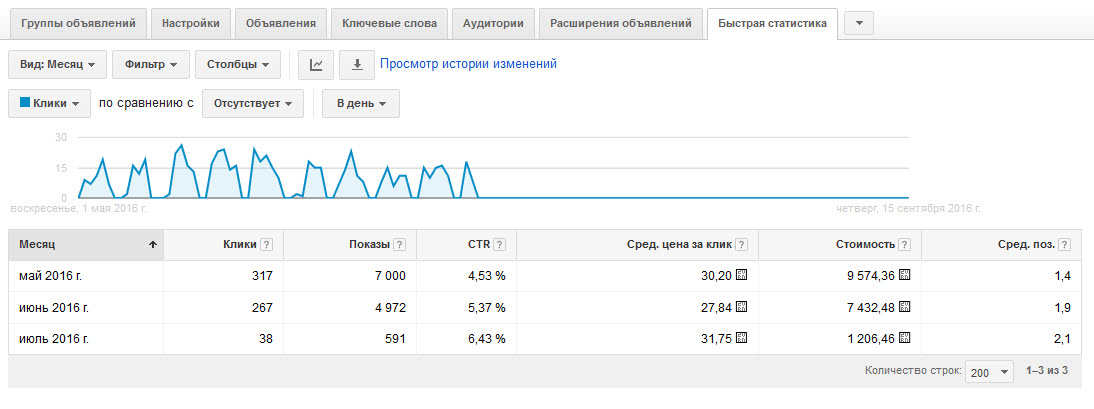Click currency icon next to 9 574,36

[905, 275]
